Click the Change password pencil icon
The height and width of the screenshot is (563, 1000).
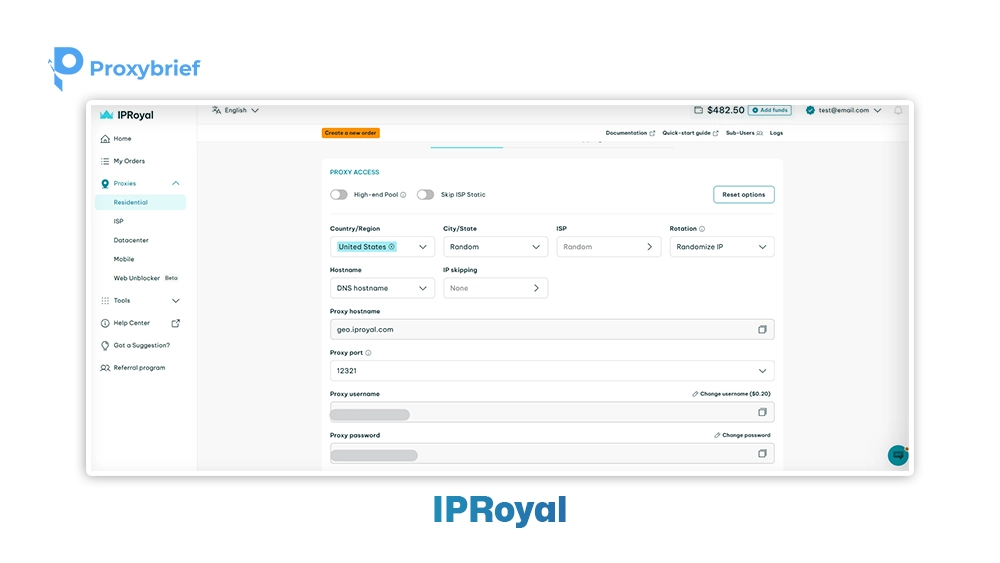coord(717,435)
